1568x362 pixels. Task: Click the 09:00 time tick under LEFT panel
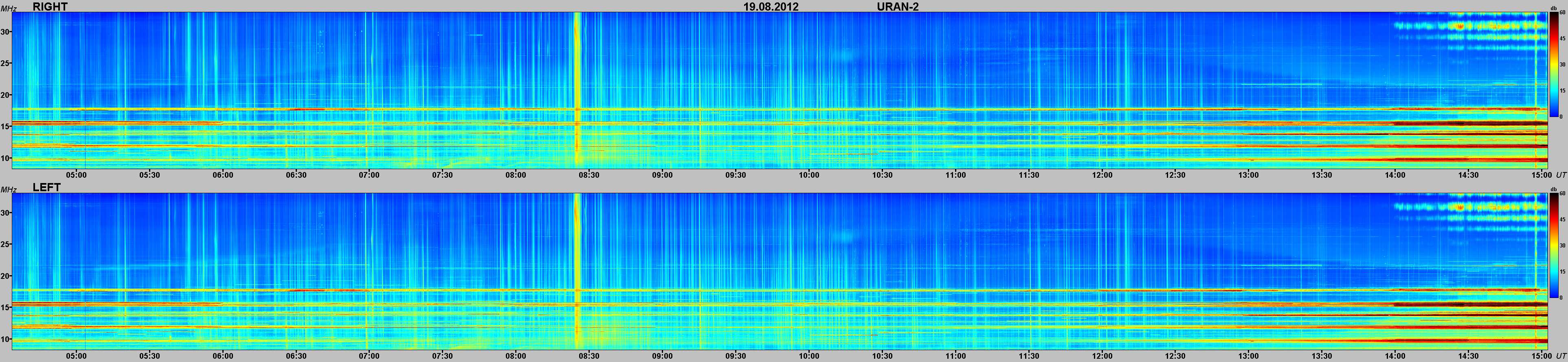(662, 356)
